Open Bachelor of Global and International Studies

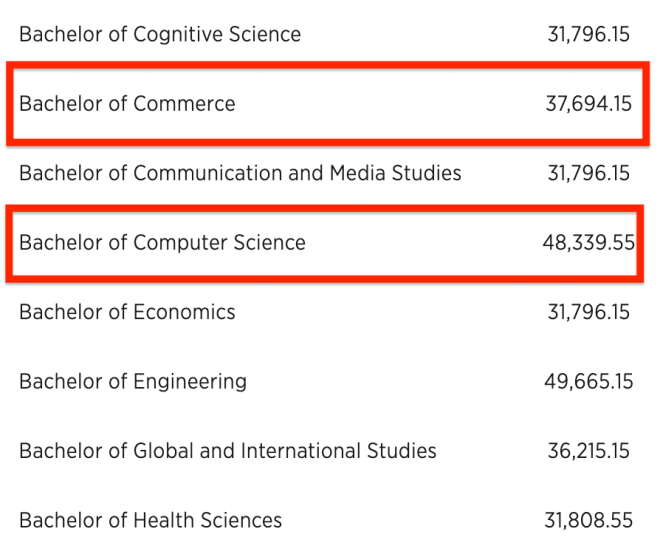click(x=228, y=451)
